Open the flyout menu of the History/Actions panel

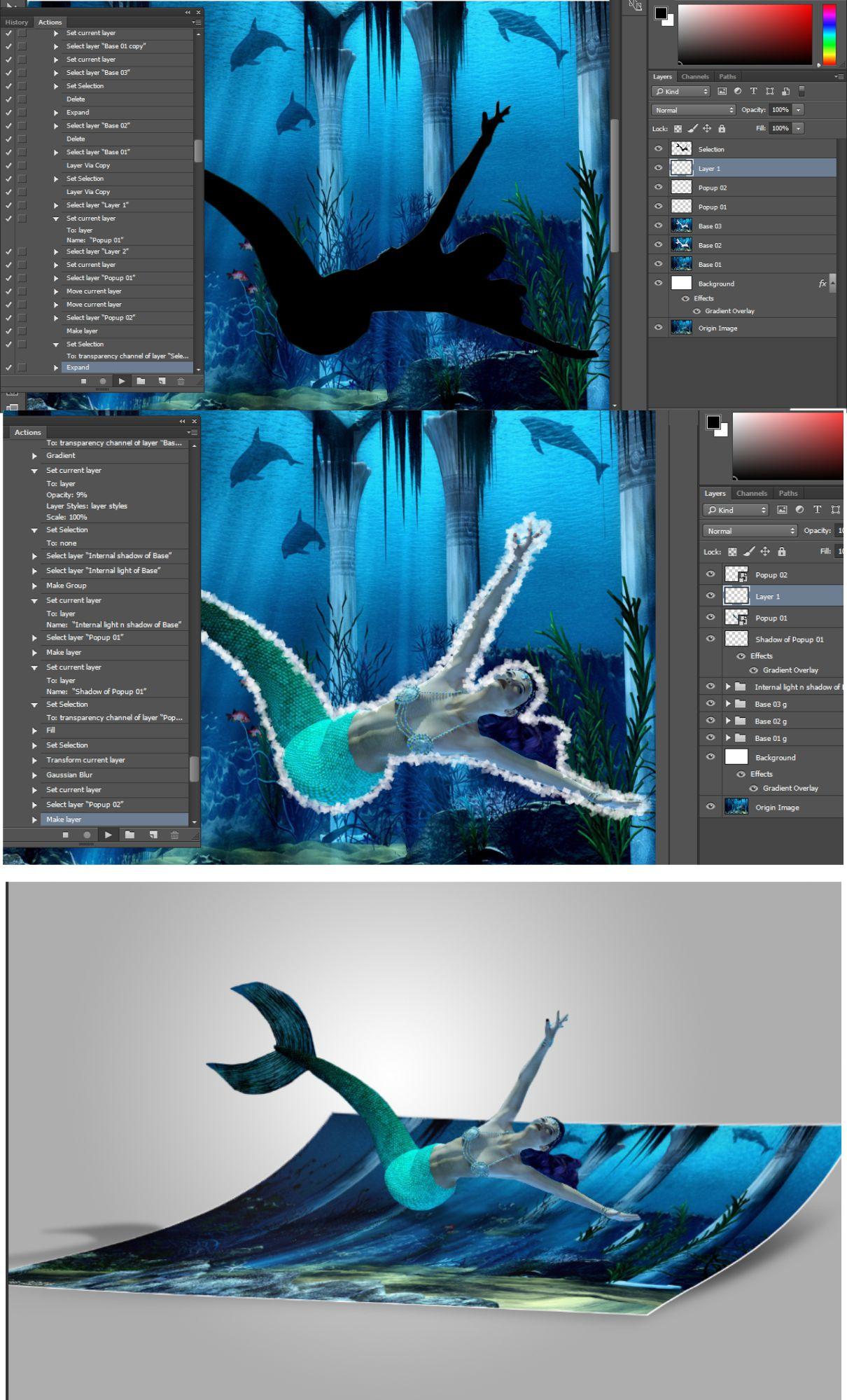coord(197,22)
